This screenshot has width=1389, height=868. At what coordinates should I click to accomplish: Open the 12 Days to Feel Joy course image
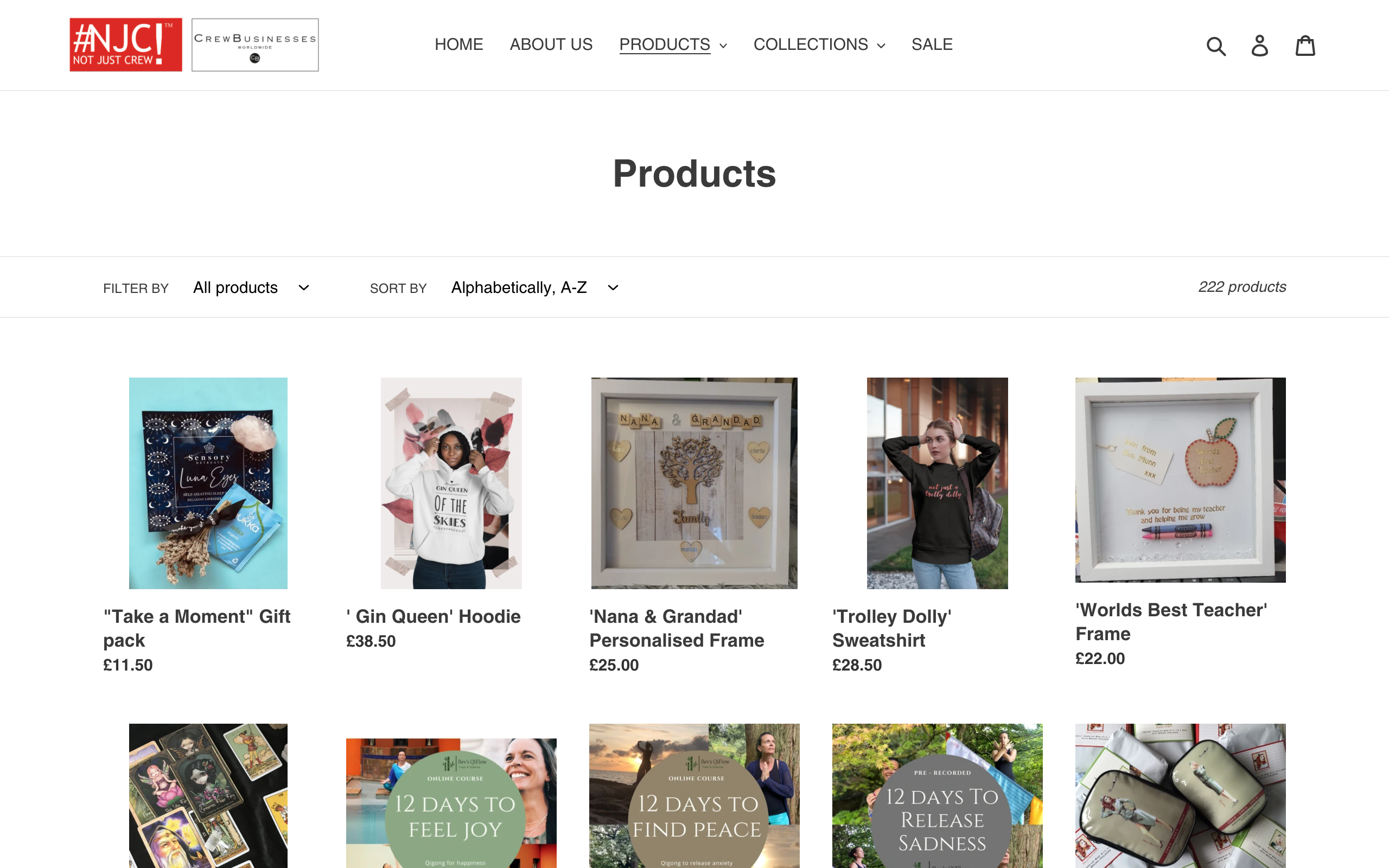point(451,802)
